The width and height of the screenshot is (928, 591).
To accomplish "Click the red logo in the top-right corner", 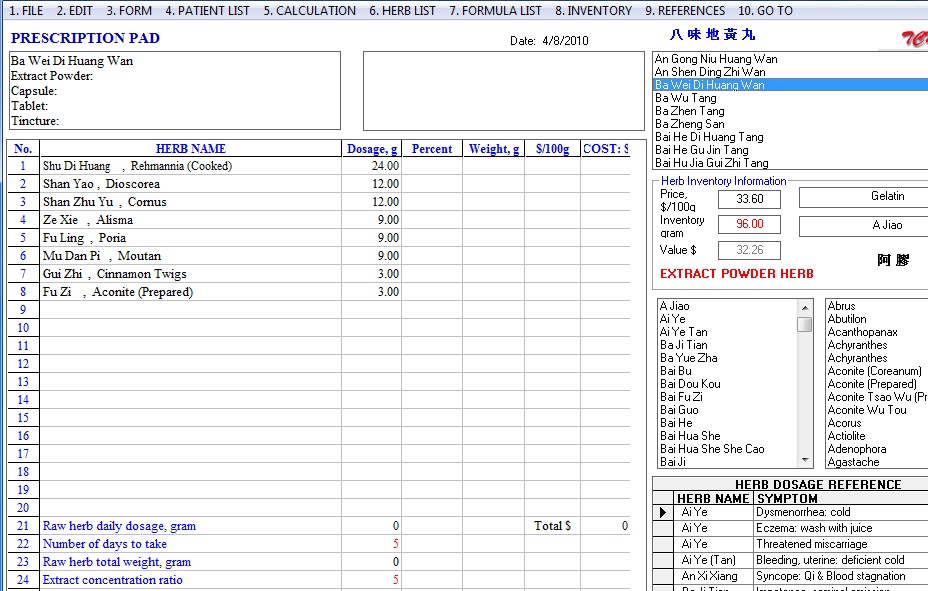I will coord(915,36).
